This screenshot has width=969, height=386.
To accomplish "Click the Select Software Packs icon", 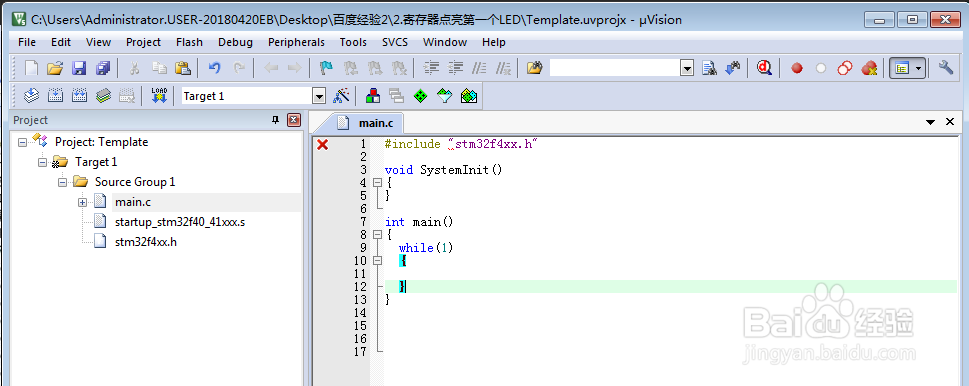I will [445, 96].
